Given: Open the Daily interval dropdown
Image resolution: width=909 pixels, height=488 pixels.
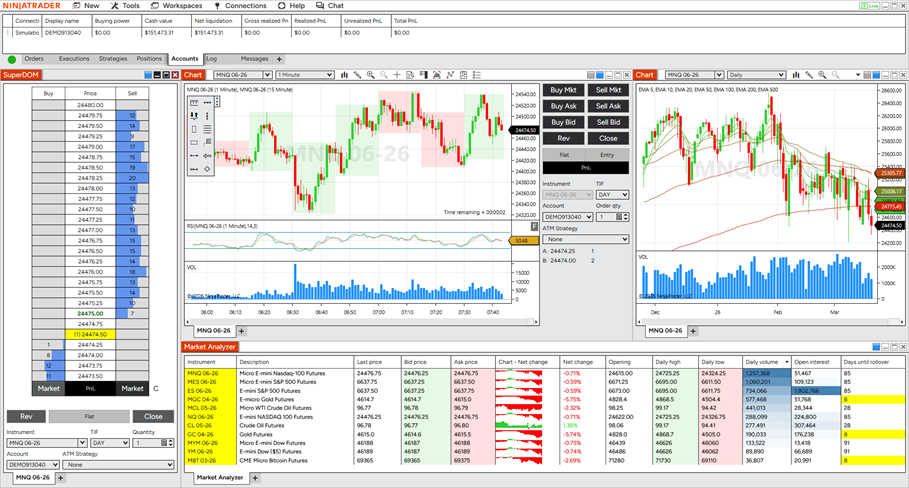Looking at the screenshot, I should (757, 75).
